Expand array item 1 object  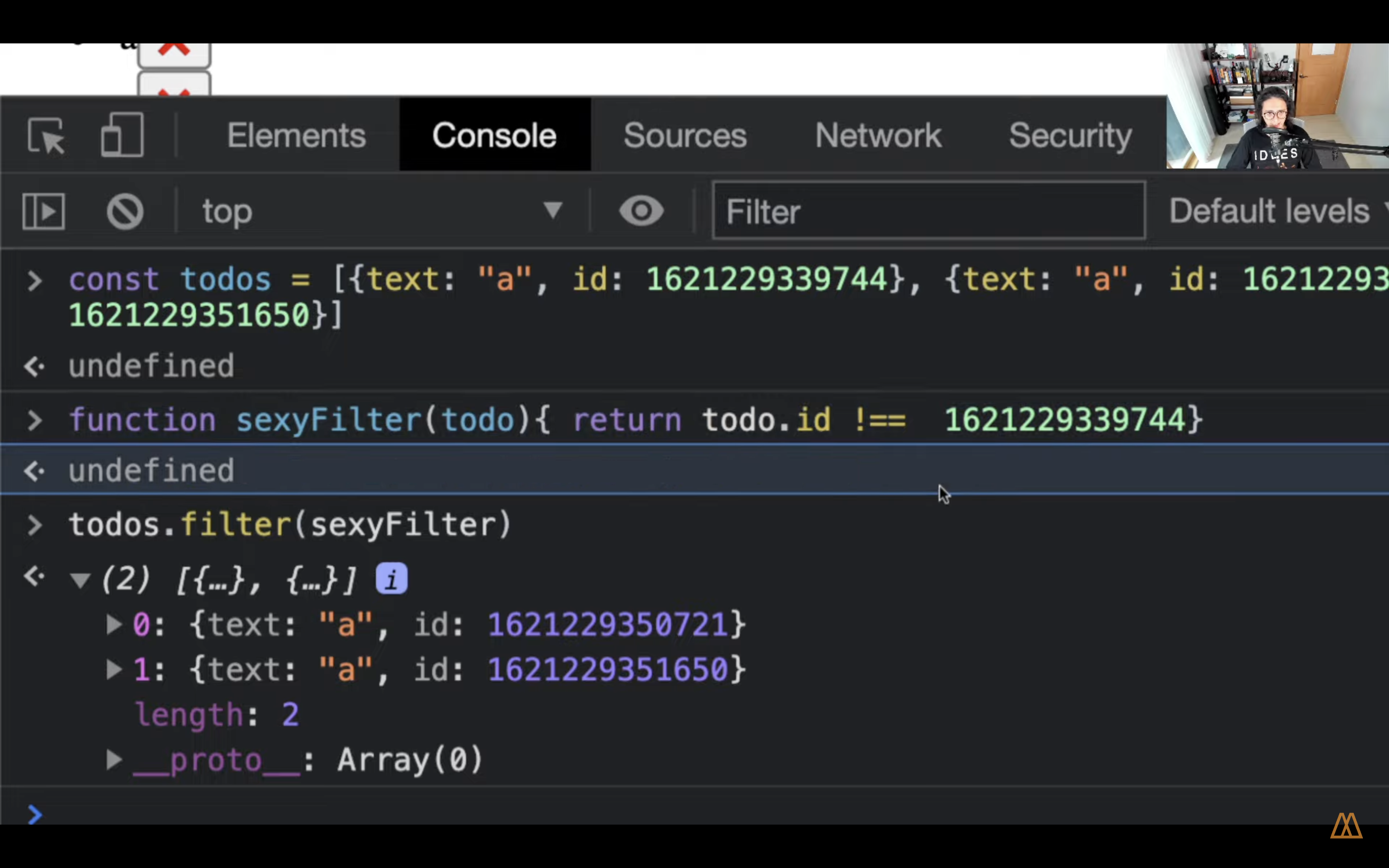(114, 669)
